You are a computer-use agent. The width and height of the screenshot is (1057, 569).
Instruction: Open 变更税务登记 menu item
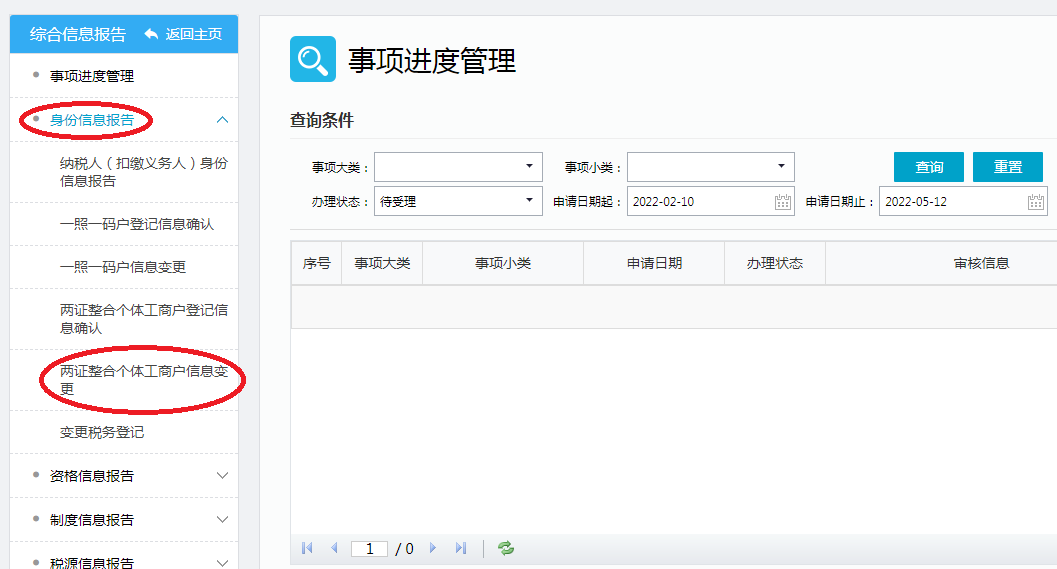(x=102, y=432)
